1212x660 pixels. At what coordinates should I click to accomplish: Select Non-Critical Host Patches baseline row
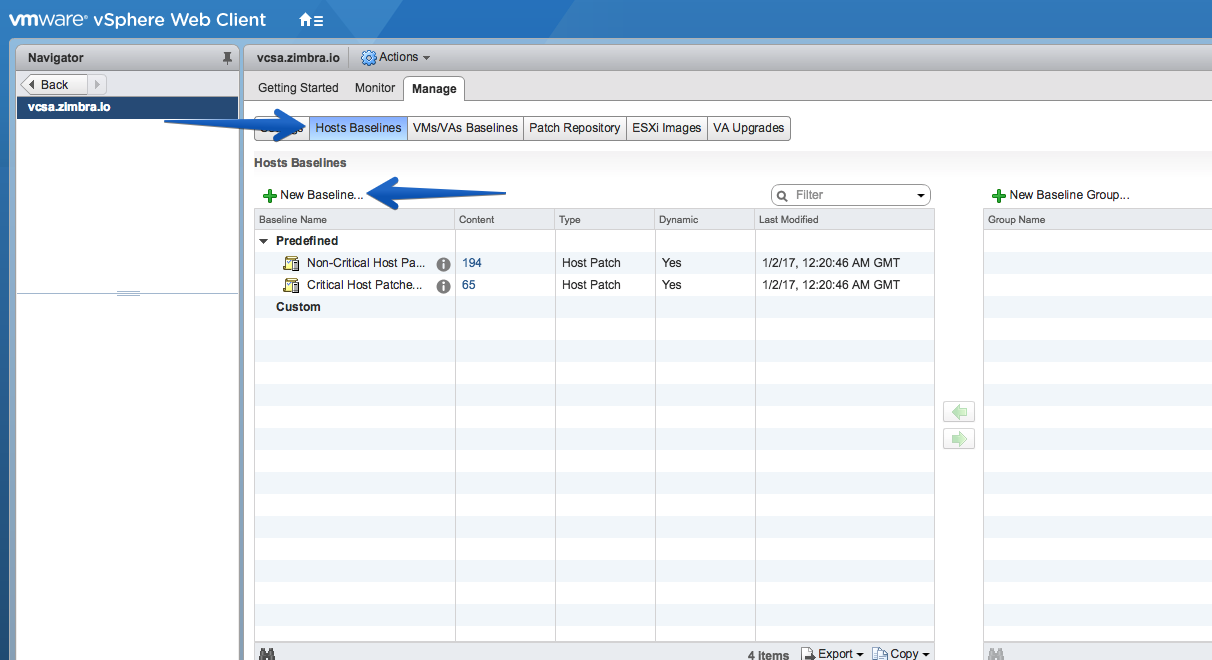pos(594,263)
